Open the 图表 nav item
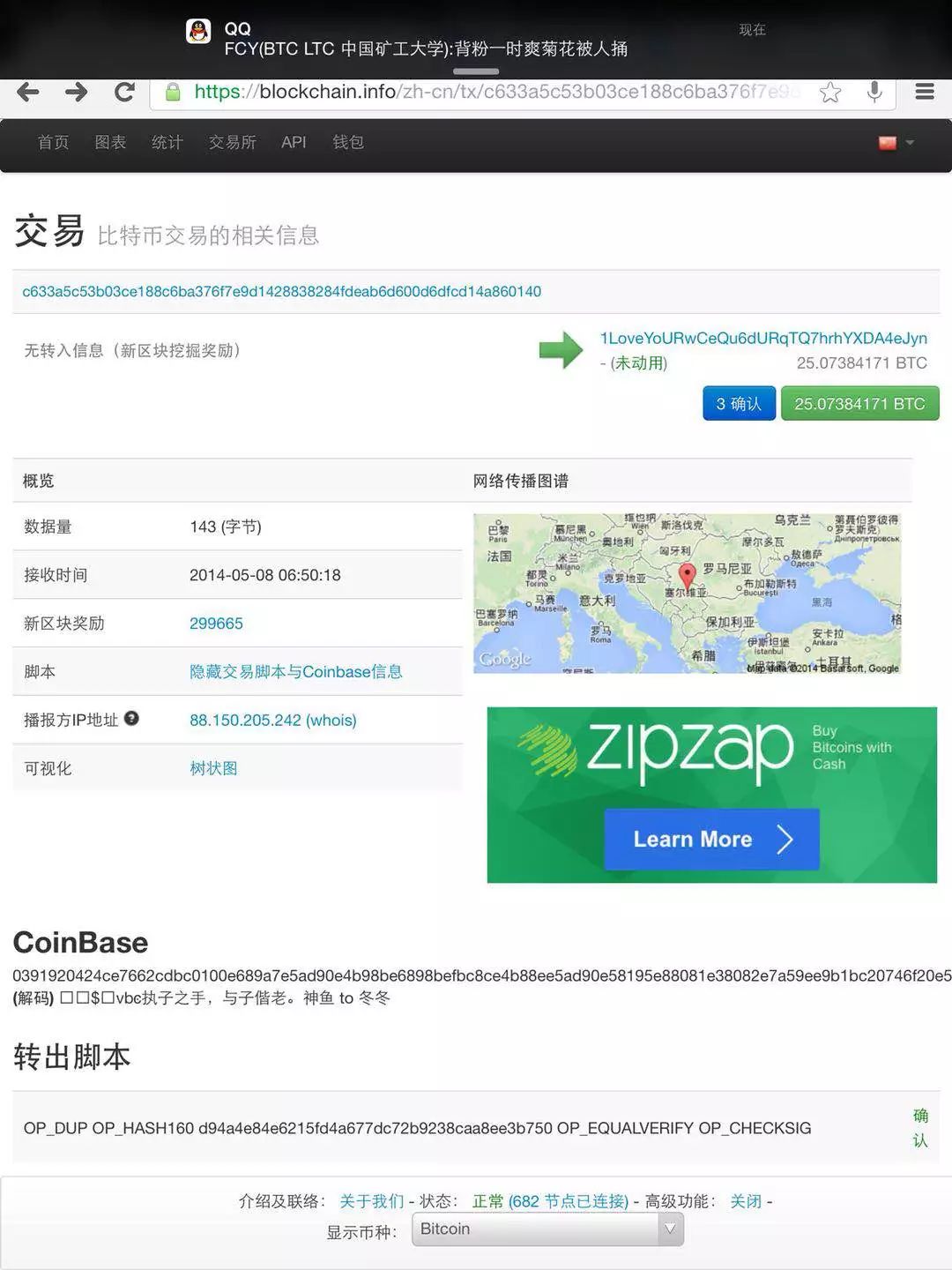The image size is (952, 1270). (110, 142)
